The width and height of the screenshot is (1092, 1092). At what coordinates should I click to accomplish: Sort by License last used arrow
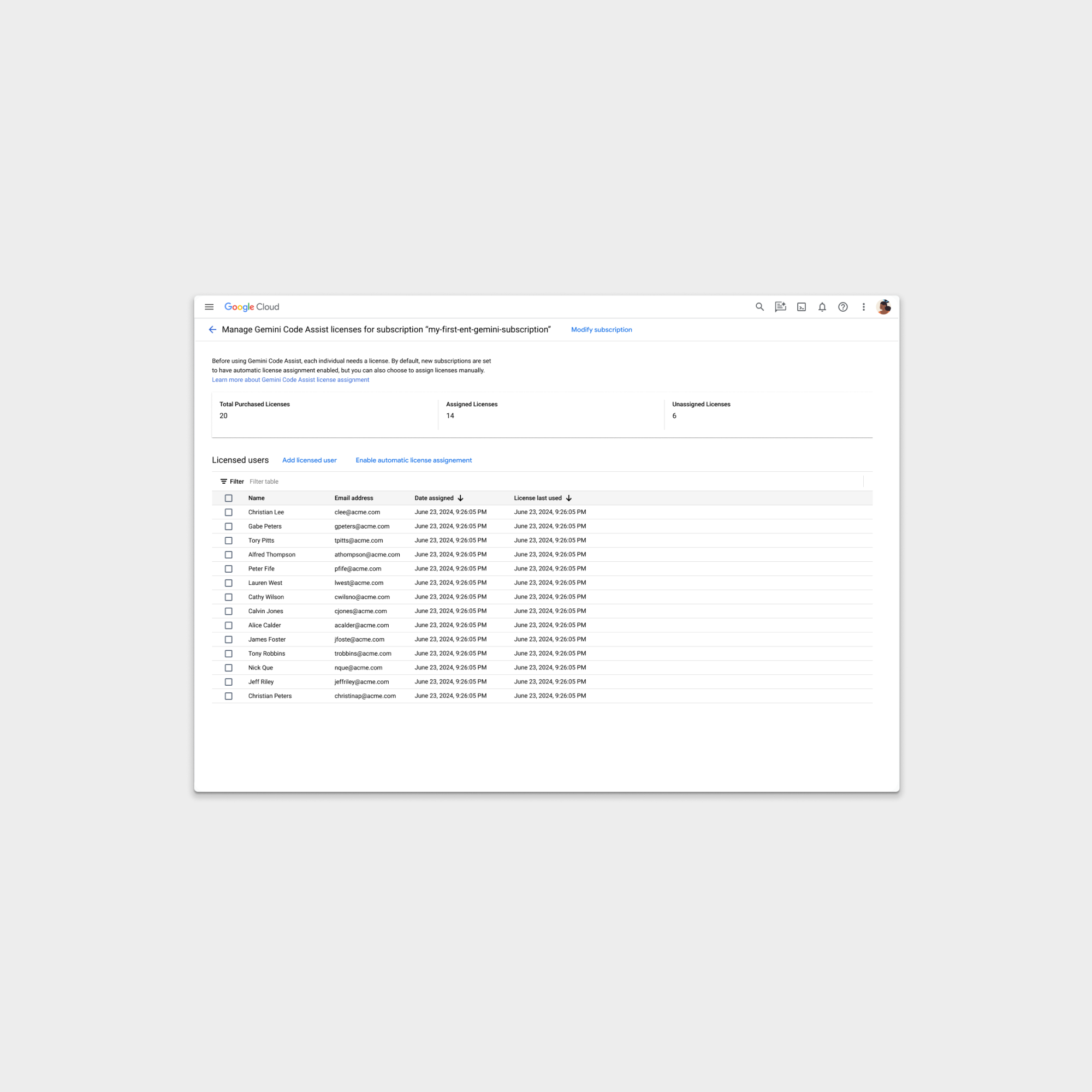coord(568,498)
